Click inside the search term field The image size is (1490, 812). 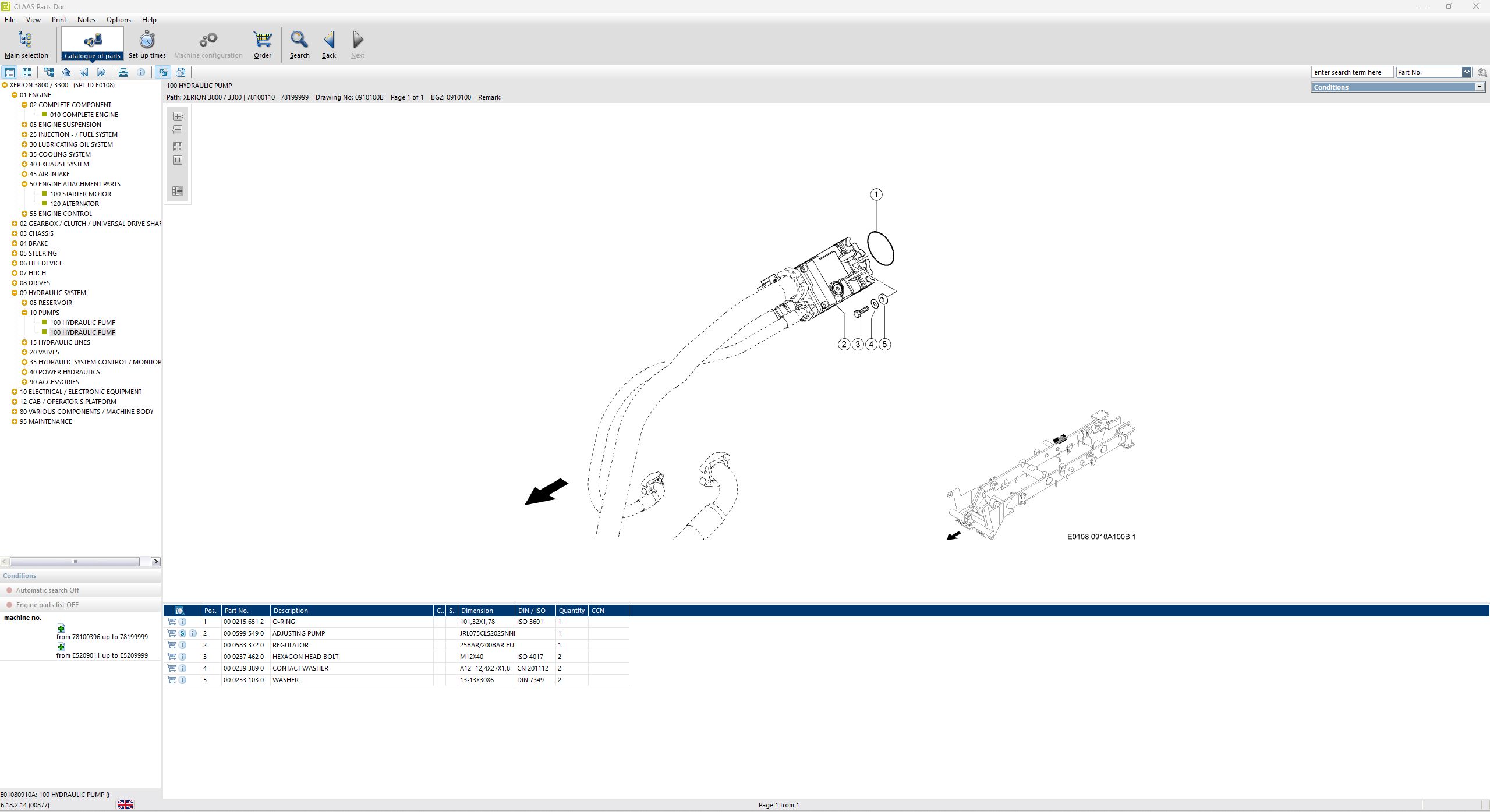tap(1352, 72)
